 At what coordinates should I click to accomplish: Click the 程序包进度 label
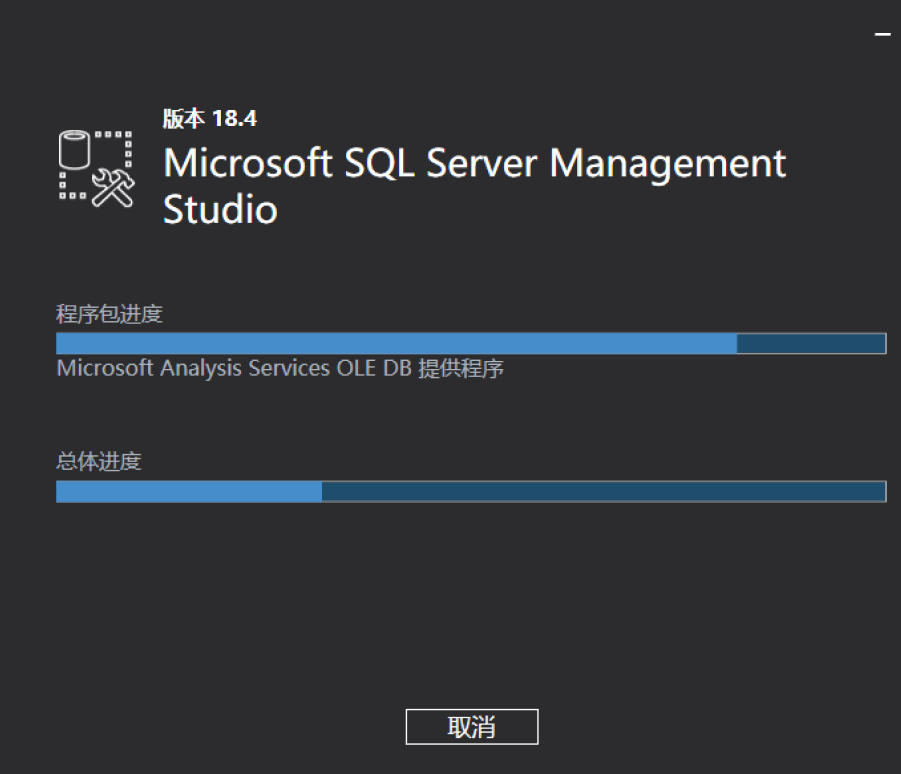[x=109, y=315]
